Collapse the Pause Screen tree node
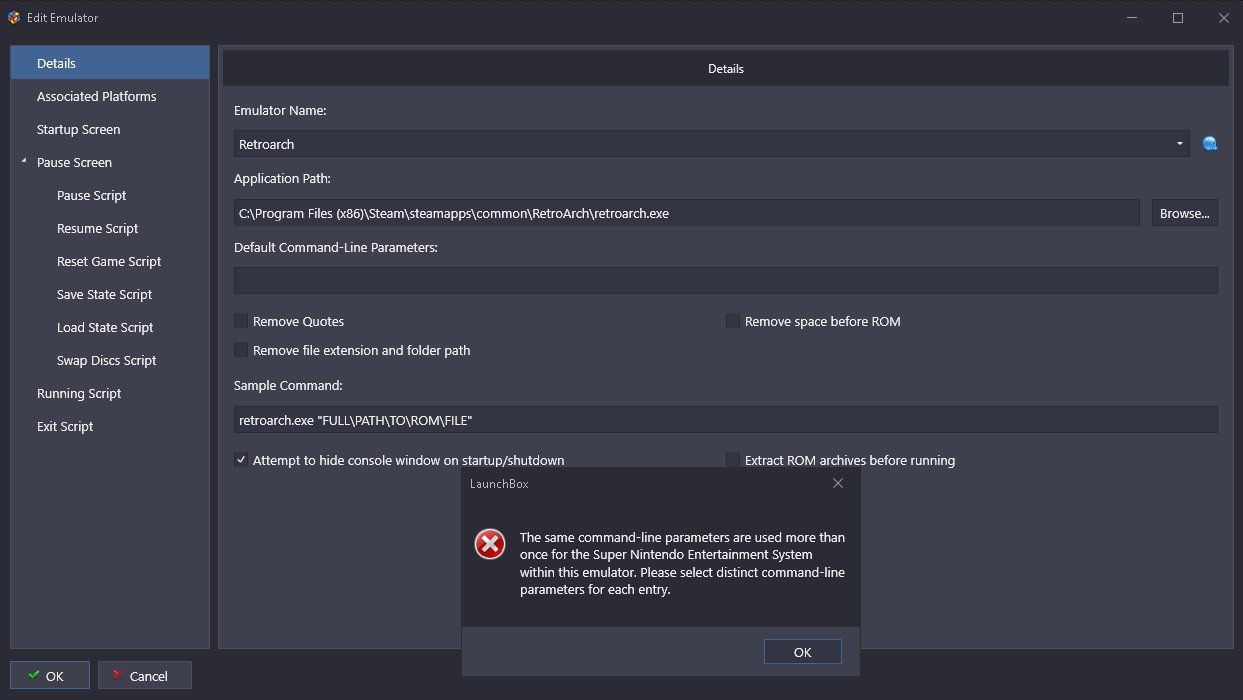1243x700 pixels. (24, 162)
